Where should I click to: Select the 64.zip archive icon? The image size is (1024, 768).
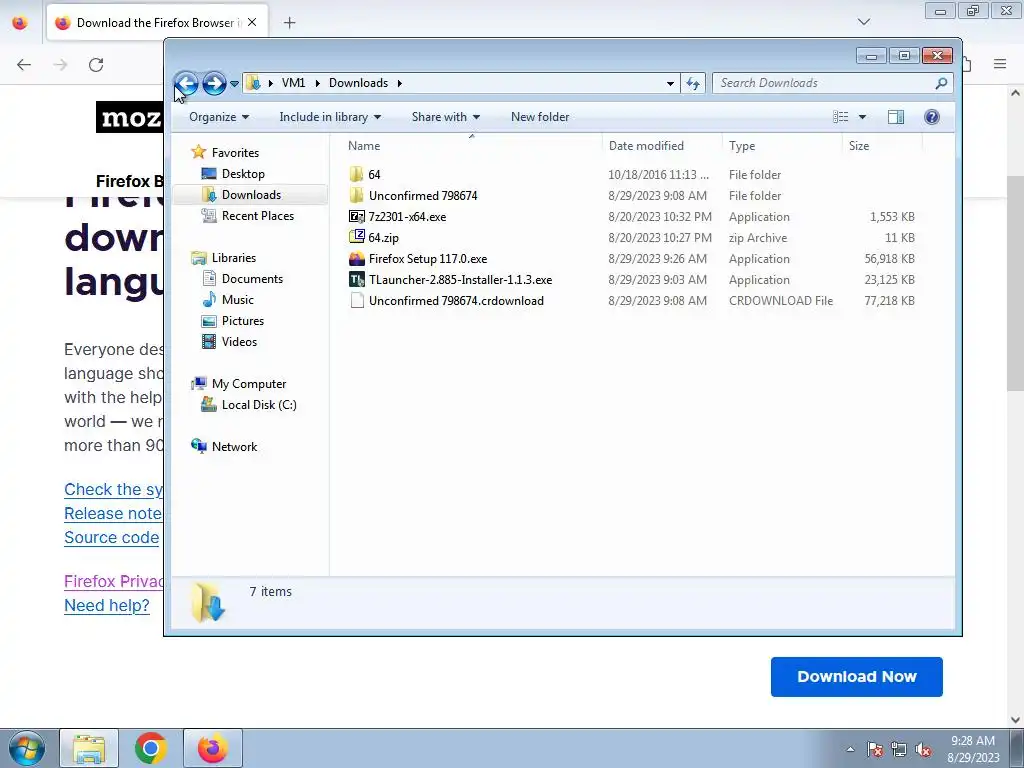[x=357, y=237]
